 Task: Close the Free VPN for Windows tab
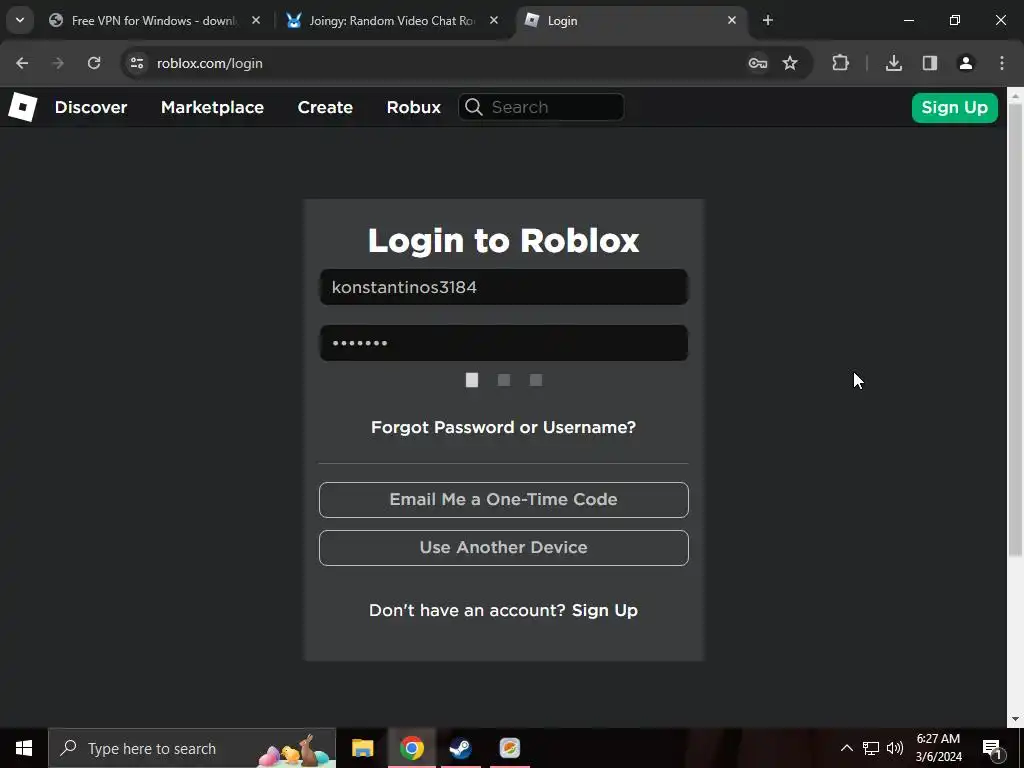pyautogui.click(x=256, y=20)
